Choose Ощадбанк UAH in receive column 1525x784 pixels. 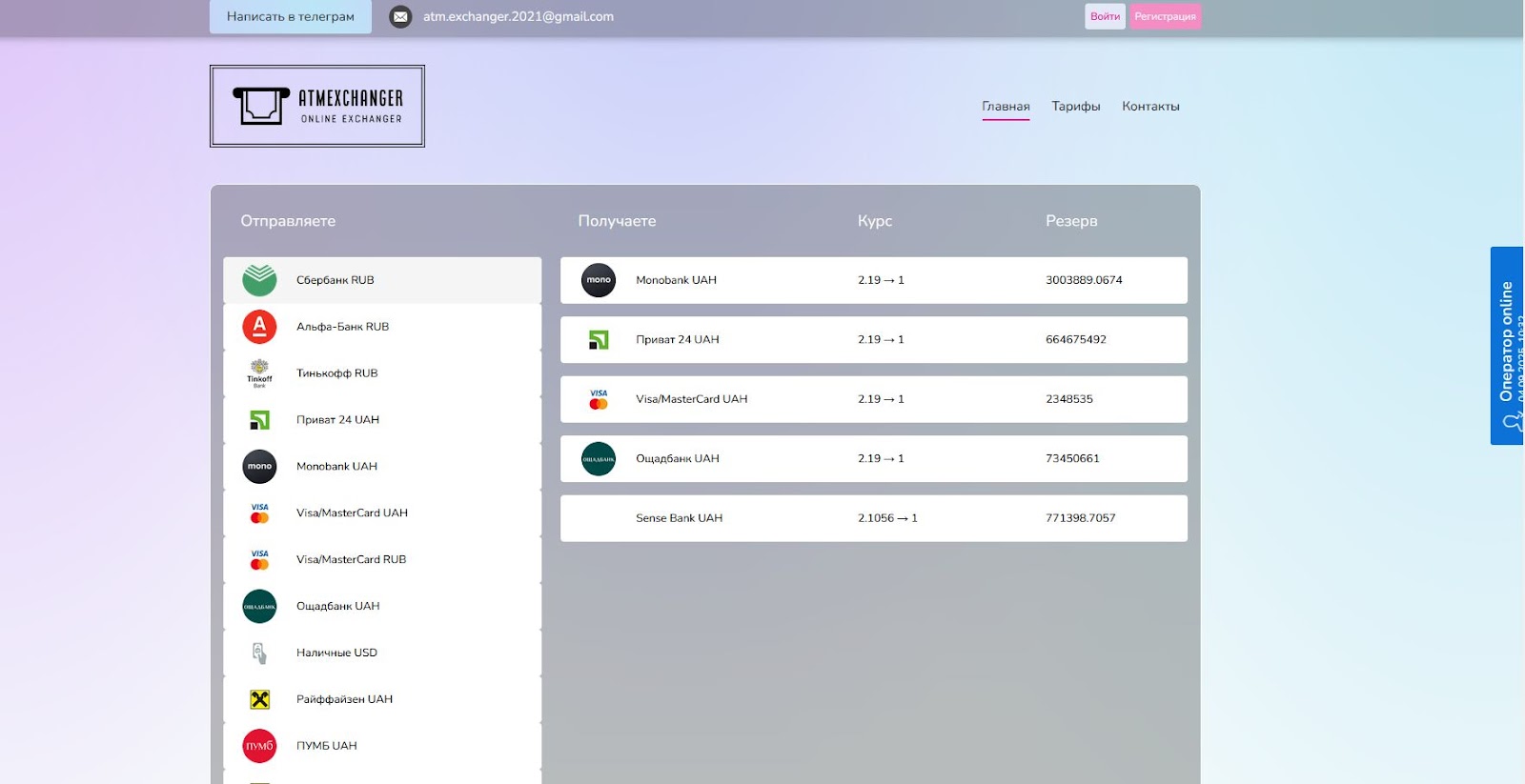(874, 458)
